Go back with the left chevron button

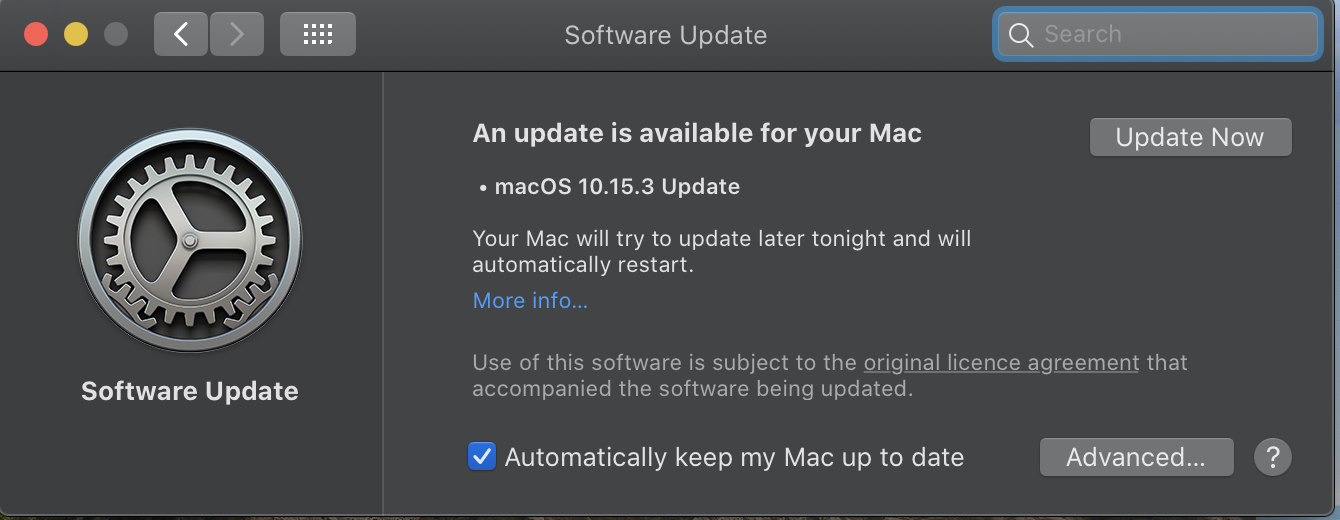click(181, 34)
